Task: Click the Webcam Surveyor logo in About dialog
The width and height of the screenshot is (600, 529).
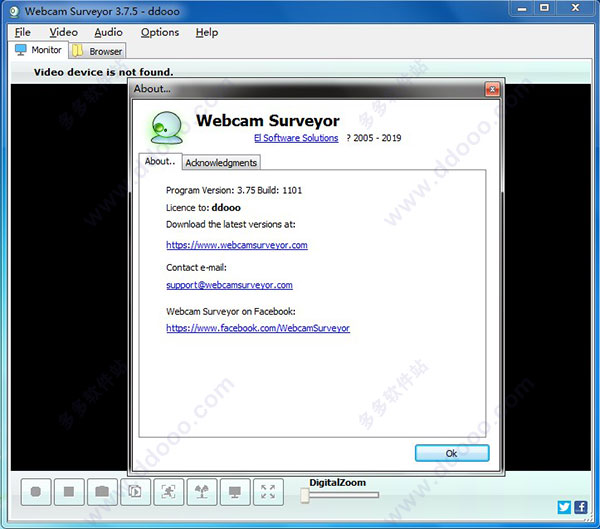Action: coord(167,127)
